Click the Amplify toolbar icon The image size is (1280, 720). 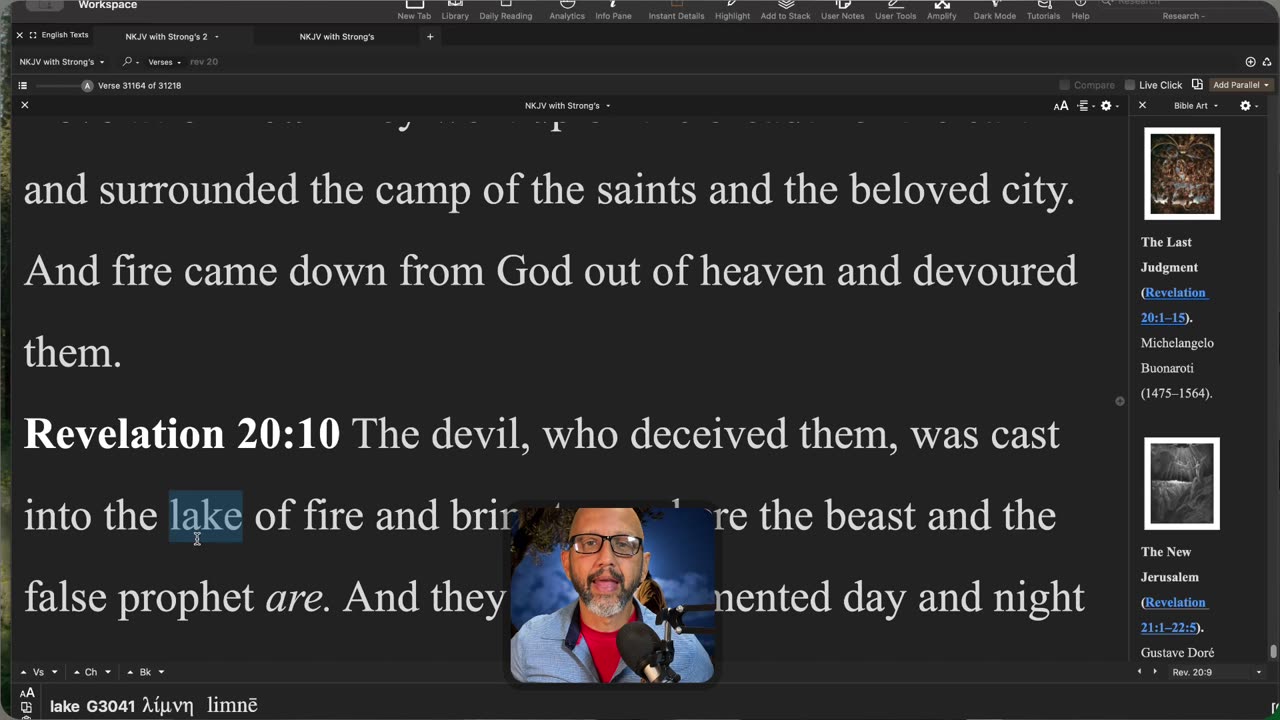coord(941,10)
